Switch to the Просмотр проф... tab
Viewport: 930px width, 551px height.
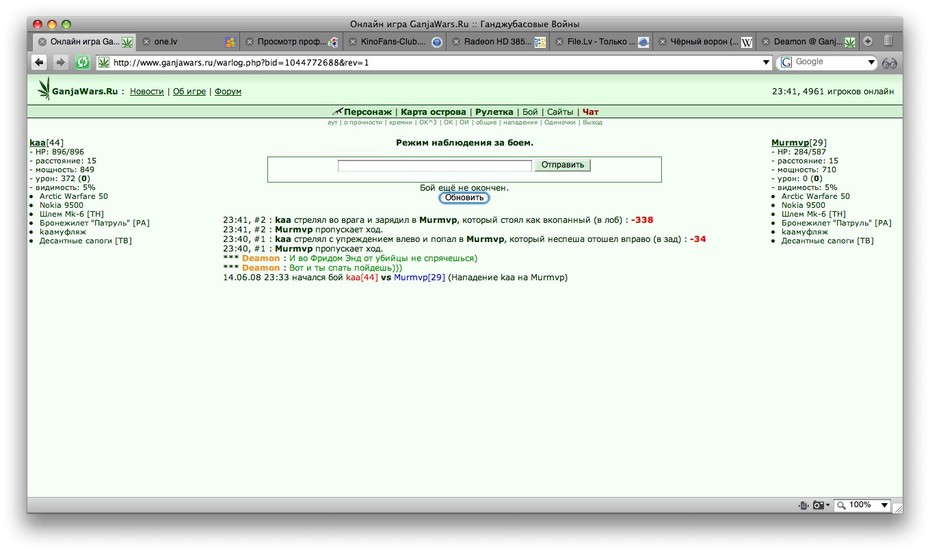click(x=292, y=42)
